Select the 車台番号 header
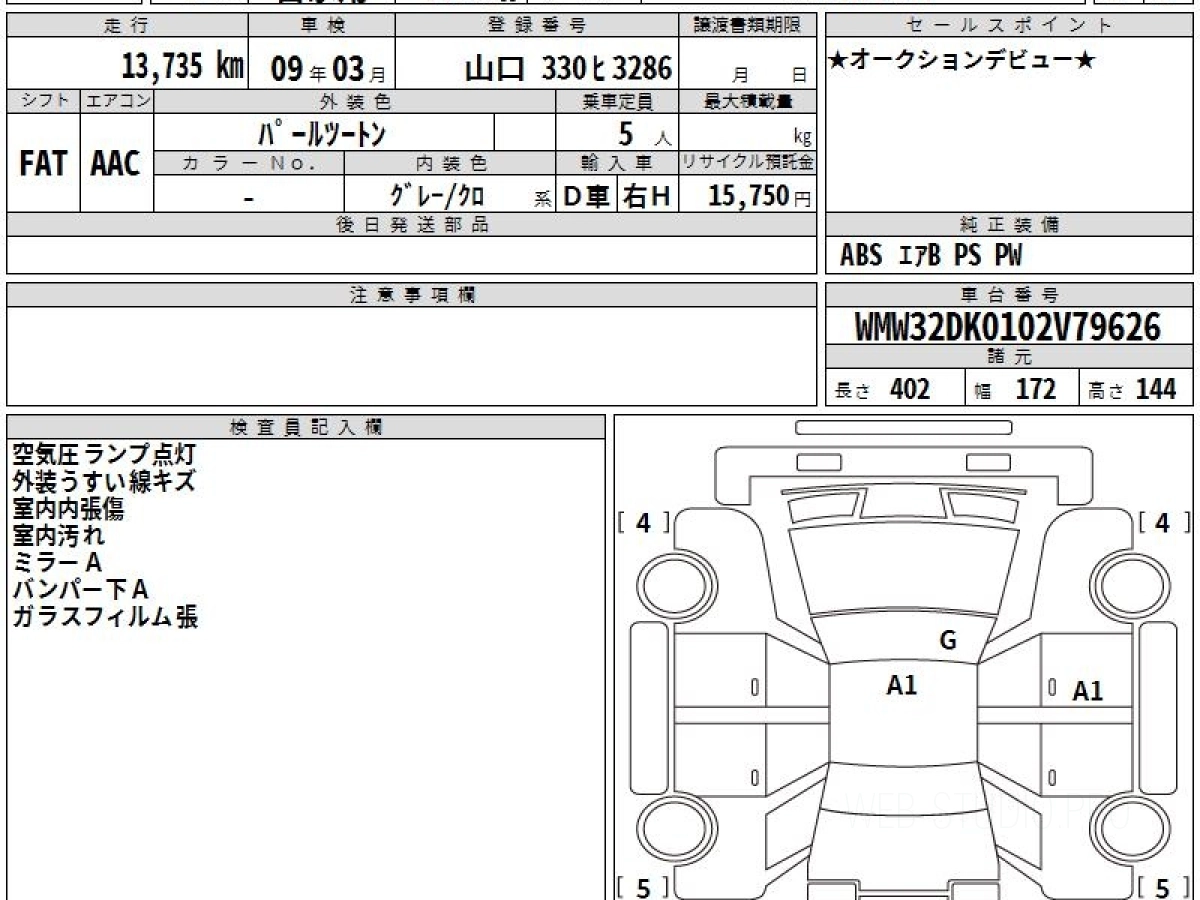This screenshot has width=1200, height=900. pos(1009,295)
